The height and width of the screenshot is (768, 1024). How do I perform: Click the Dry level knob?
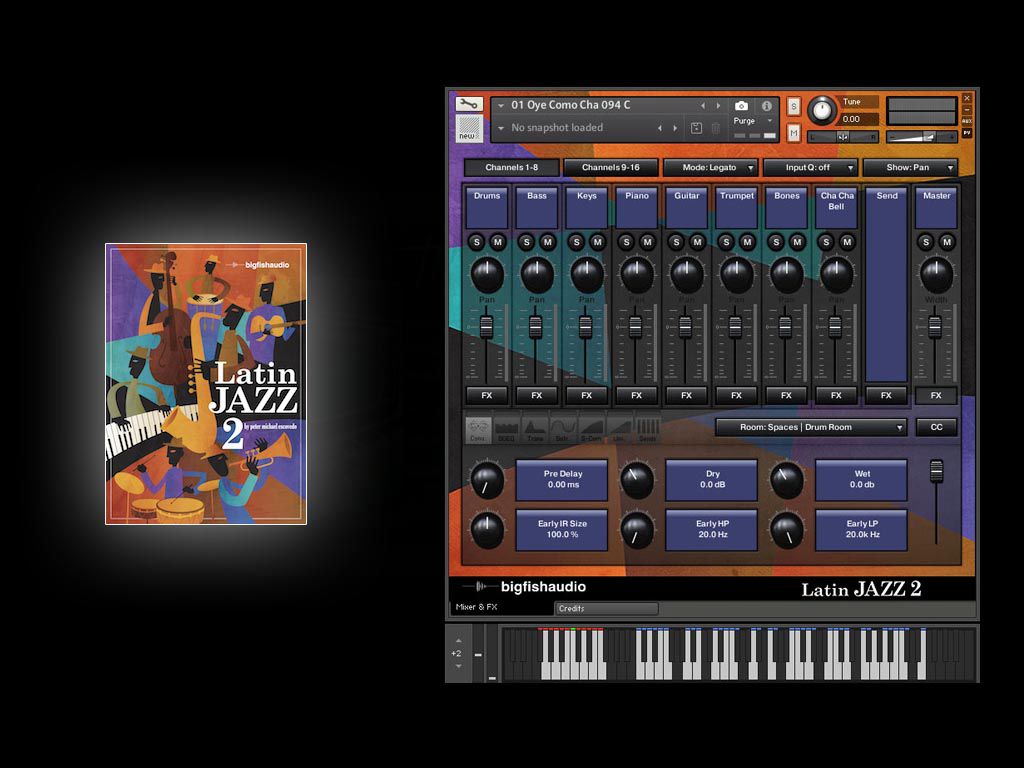click(x=637, y=480)
